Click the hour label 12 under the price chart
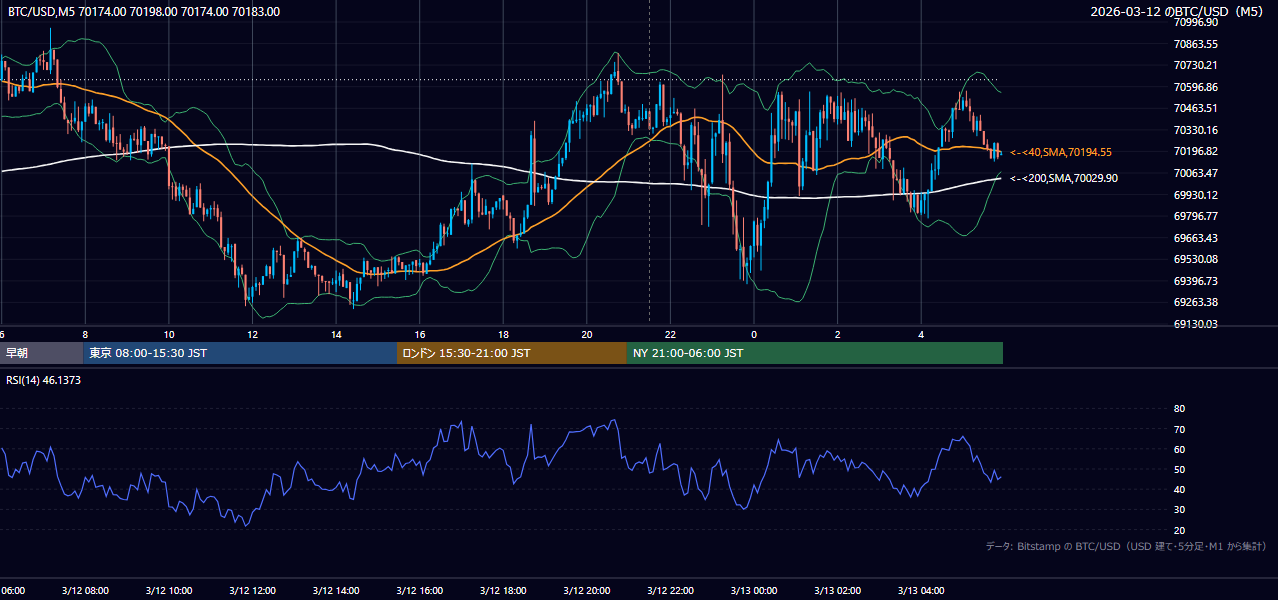 (x=252, y=334)
